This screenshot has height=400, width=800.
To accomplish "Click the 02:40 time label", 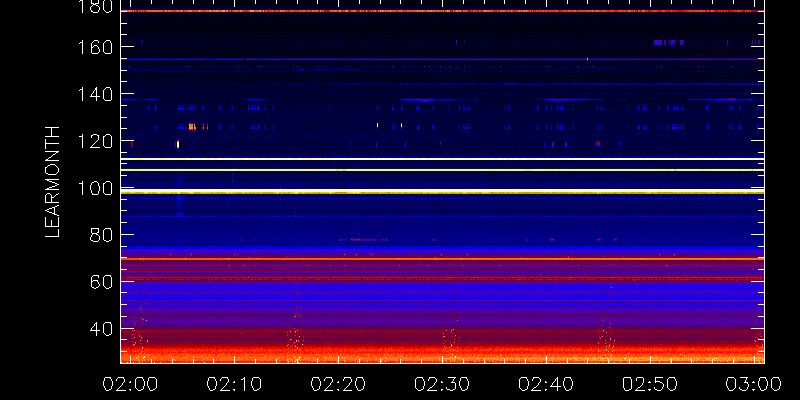I will 546,384.
